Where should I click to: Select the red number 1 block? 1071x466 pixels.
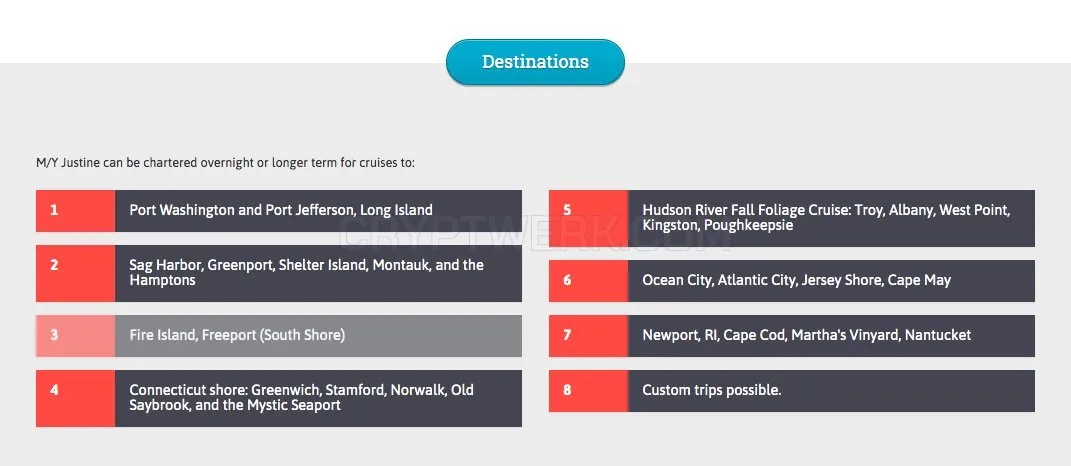tap(75, 210)
